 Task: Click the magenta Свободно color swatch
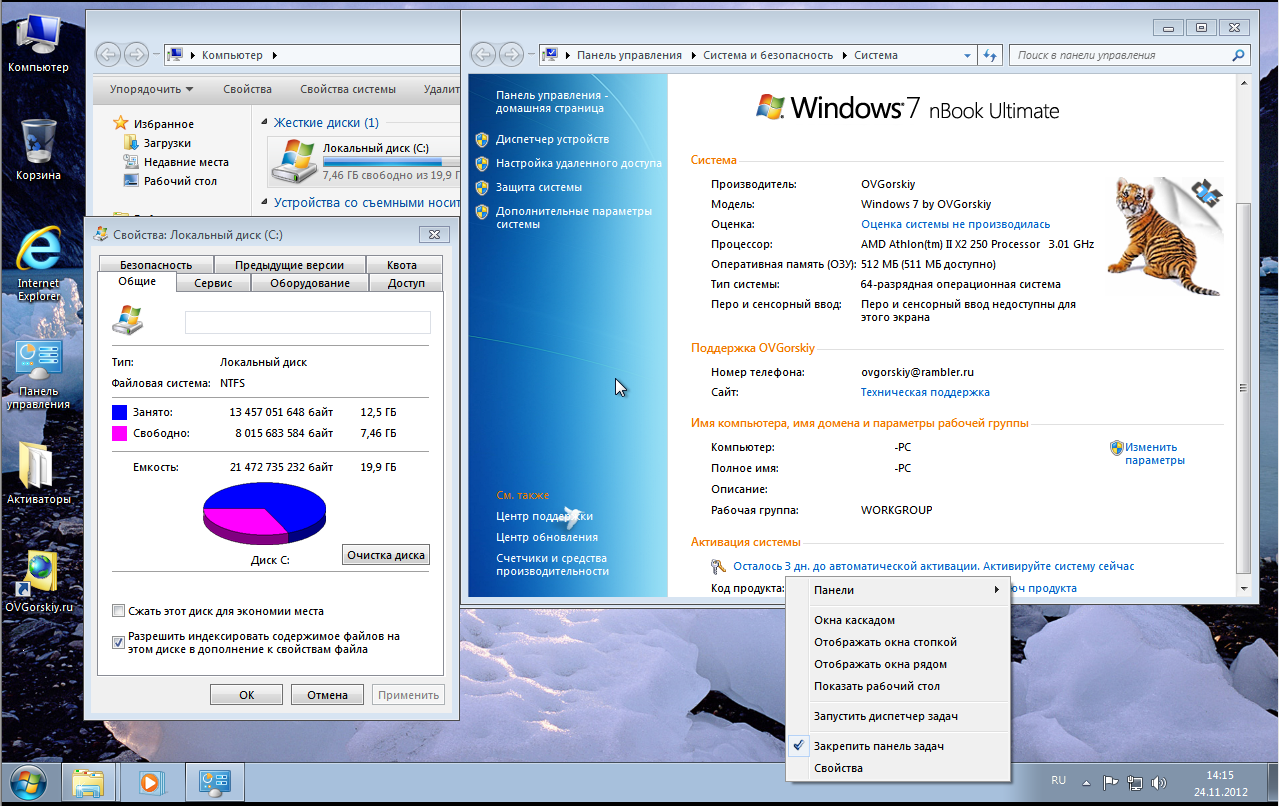coord(120,433)
